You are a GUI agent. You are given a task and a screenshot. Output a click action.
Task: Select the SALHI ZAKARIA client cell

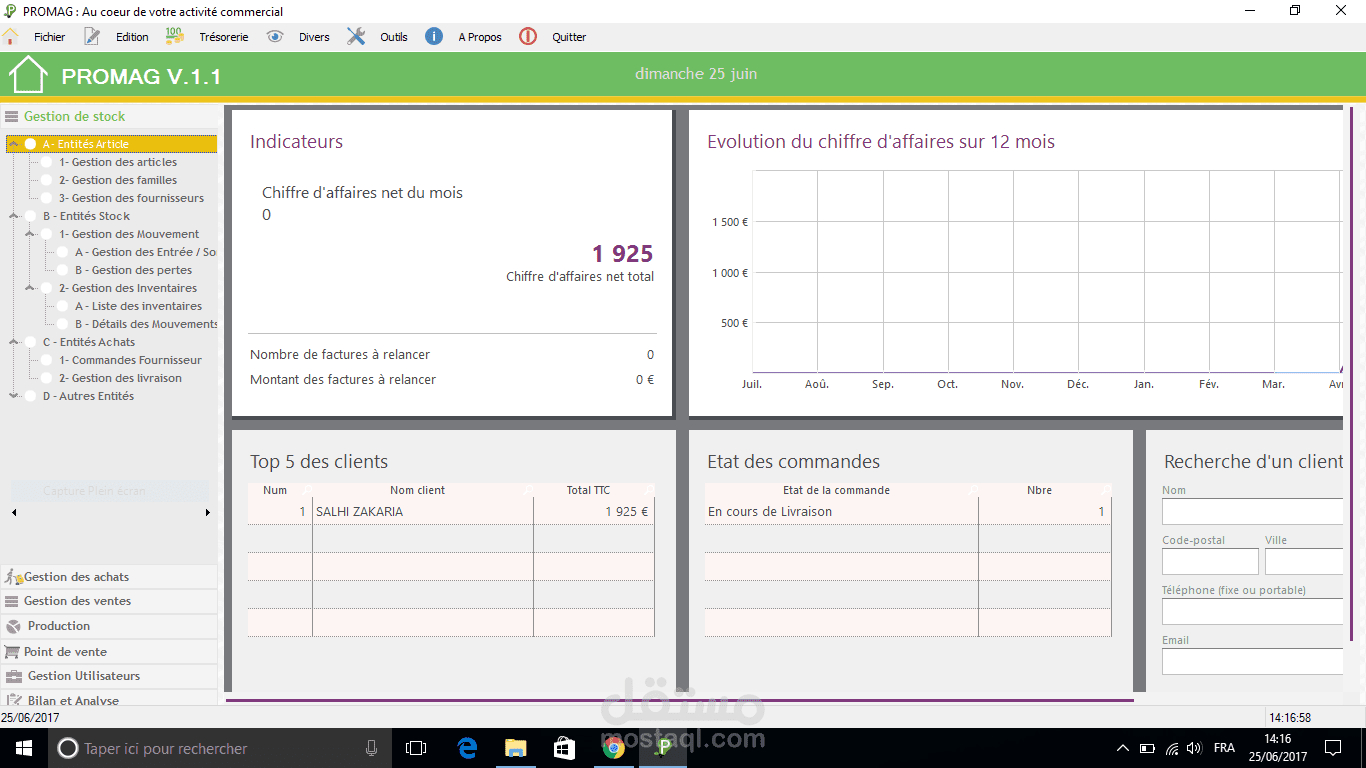pyautogui.click(x=423, y=512)
